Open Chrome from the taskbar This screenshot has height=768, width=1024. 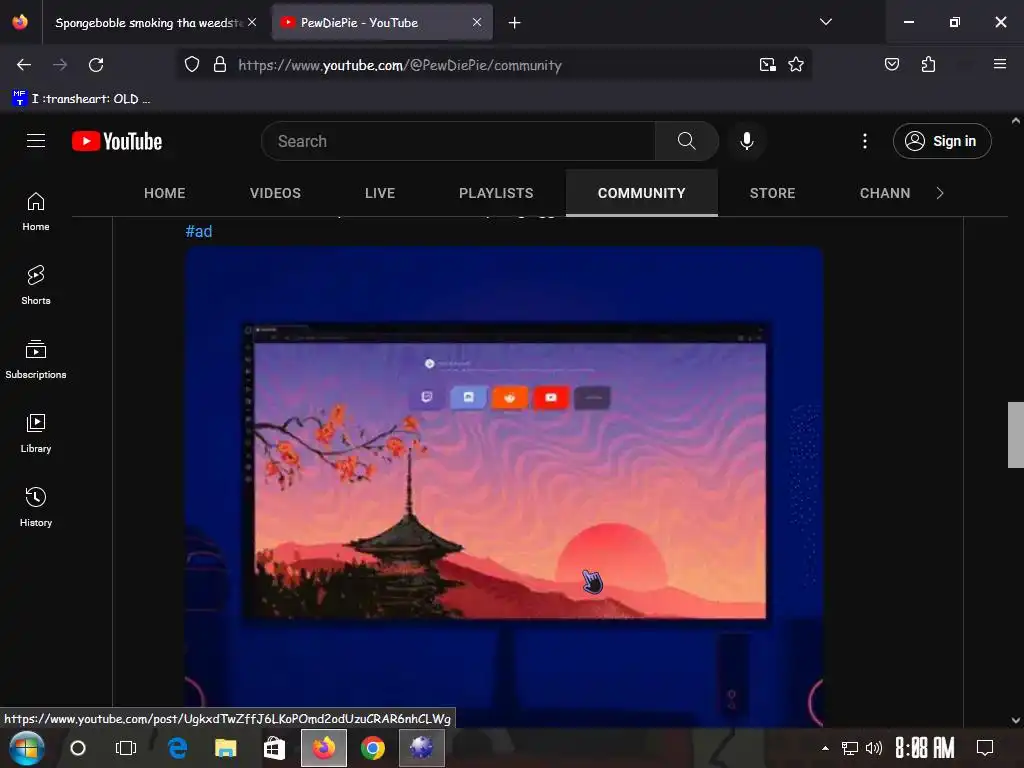[373, 748]
